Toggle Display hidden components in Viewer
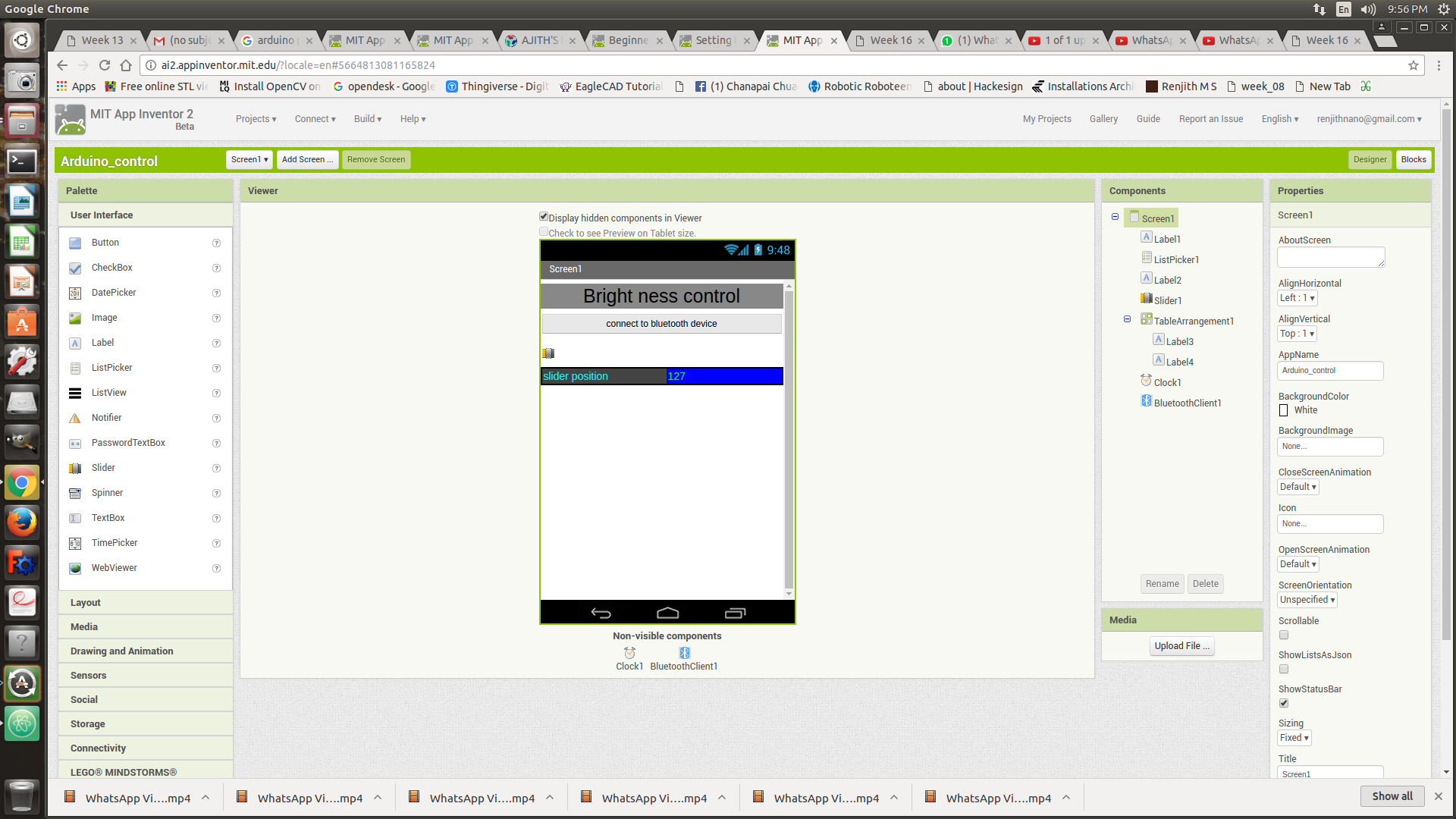Screen dimensions: 1456x819 tap(544, 217)
